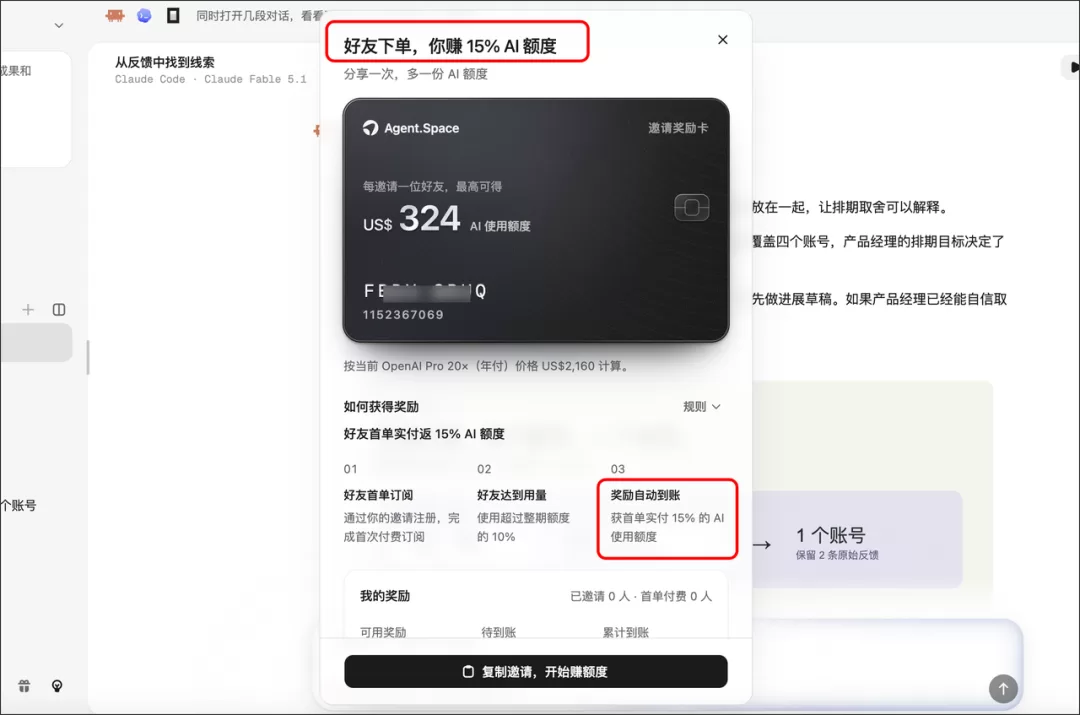Image resolution: width=1080 pixels, height=715 pixels.
Task: Click 复制邀请,开始赚额度 button
Action: [x=536, y=672]
